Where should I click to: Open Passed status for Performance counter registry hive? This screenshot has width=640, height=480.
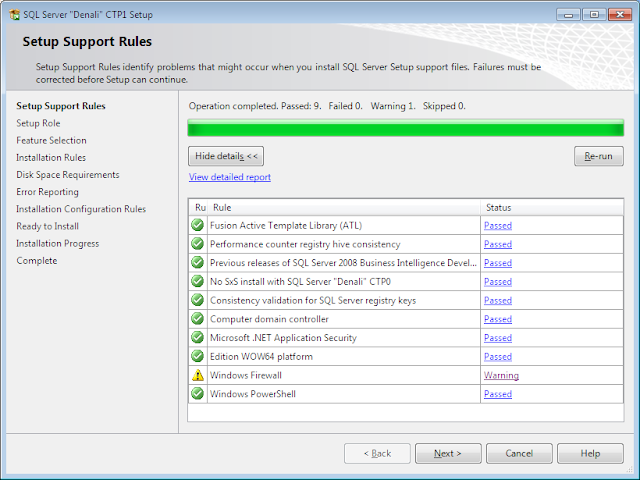(498, 244)
